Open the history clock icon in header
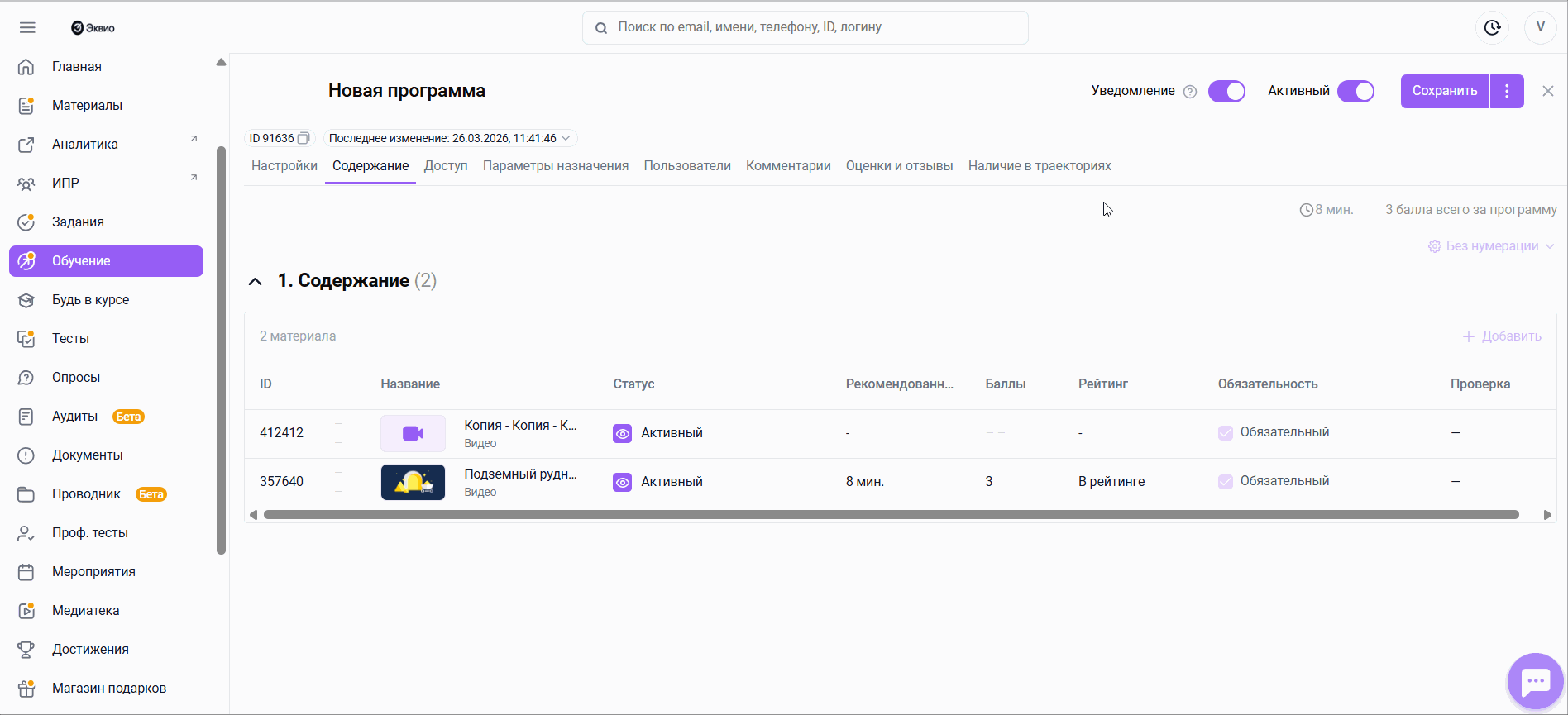 (x=1492, y=27)
